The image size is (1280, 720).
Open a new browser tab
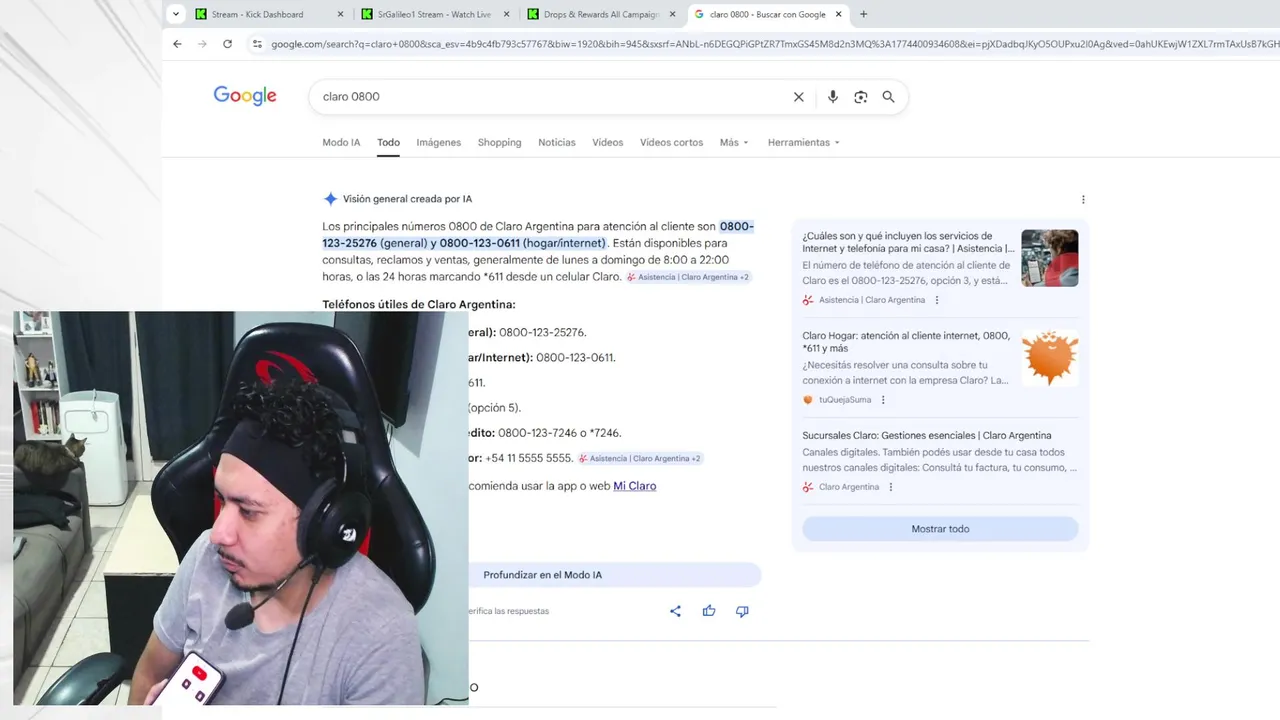click(863, 14)
